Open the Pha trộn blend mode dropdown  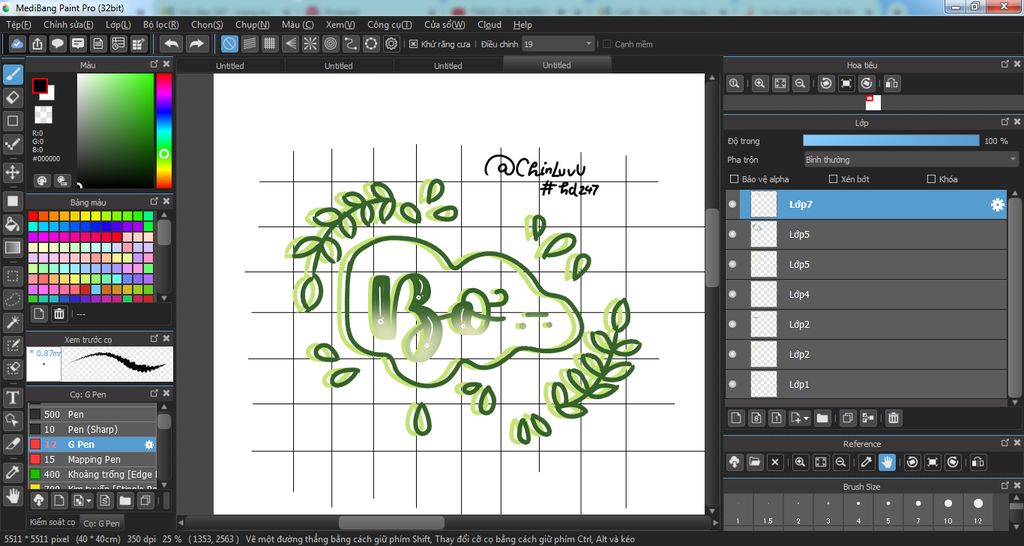coord(911,159)
